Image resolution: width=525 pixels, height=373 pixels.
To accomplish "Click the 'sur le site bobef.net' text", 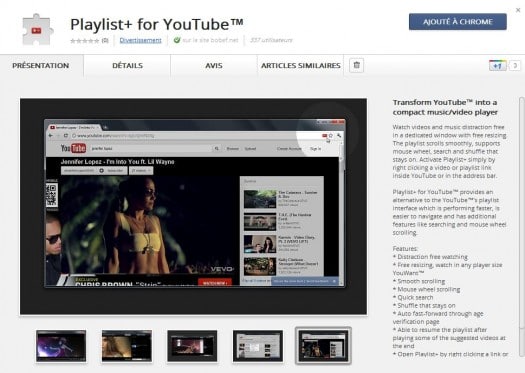I will coord(210,40).
